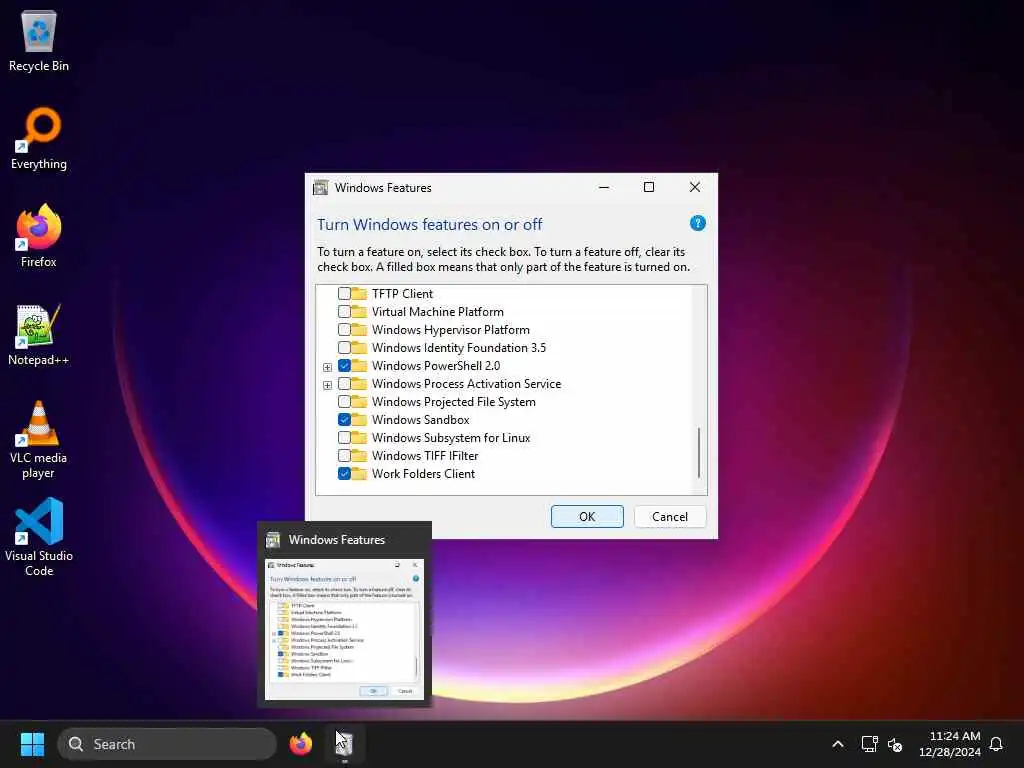Open the notifications bell icon
The width and height of the screenshot is (1024, 768).
(x=996, y=744)
